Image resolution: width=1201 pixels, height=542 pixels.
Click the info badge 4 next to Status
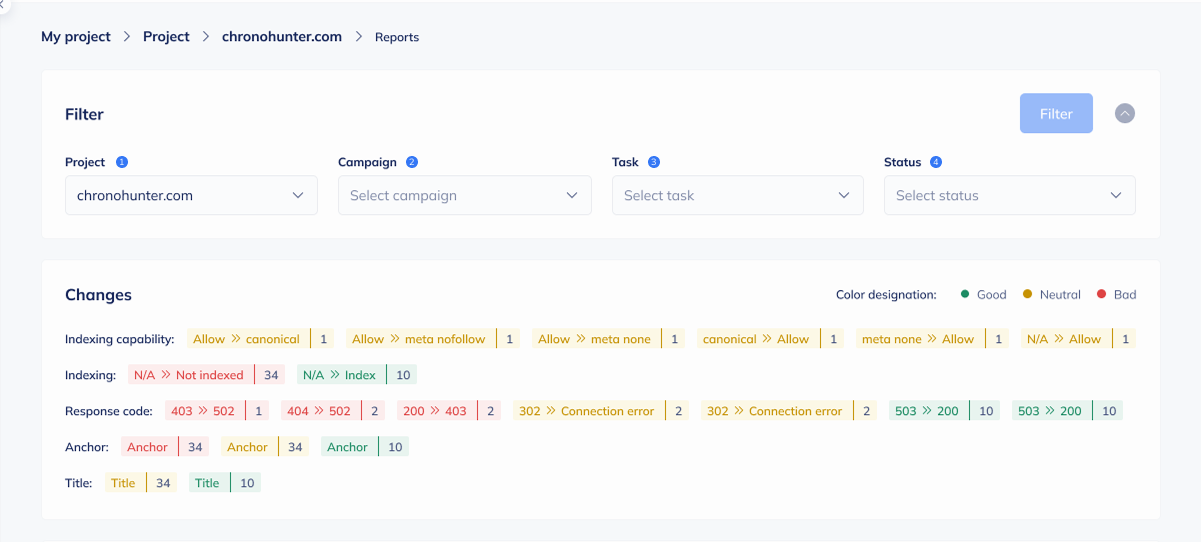click(936, 162)
